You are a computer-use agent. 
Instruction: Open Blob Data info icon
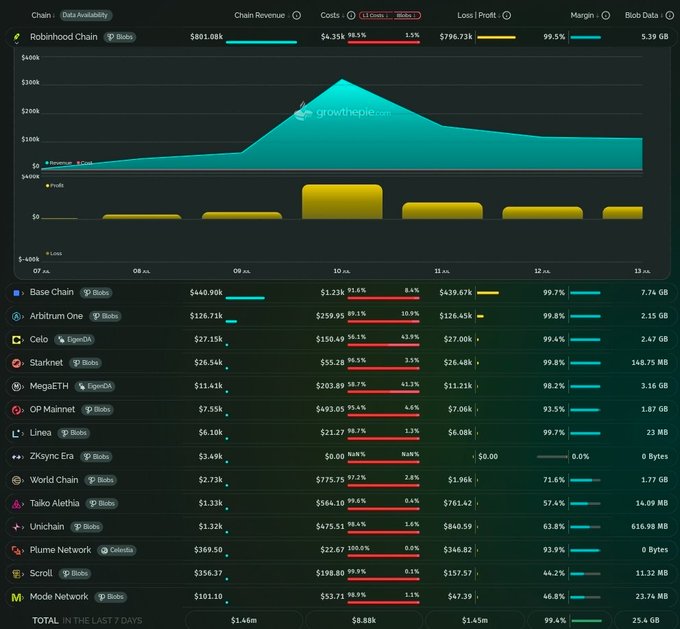pyautogui.click(x=670, y=16)
